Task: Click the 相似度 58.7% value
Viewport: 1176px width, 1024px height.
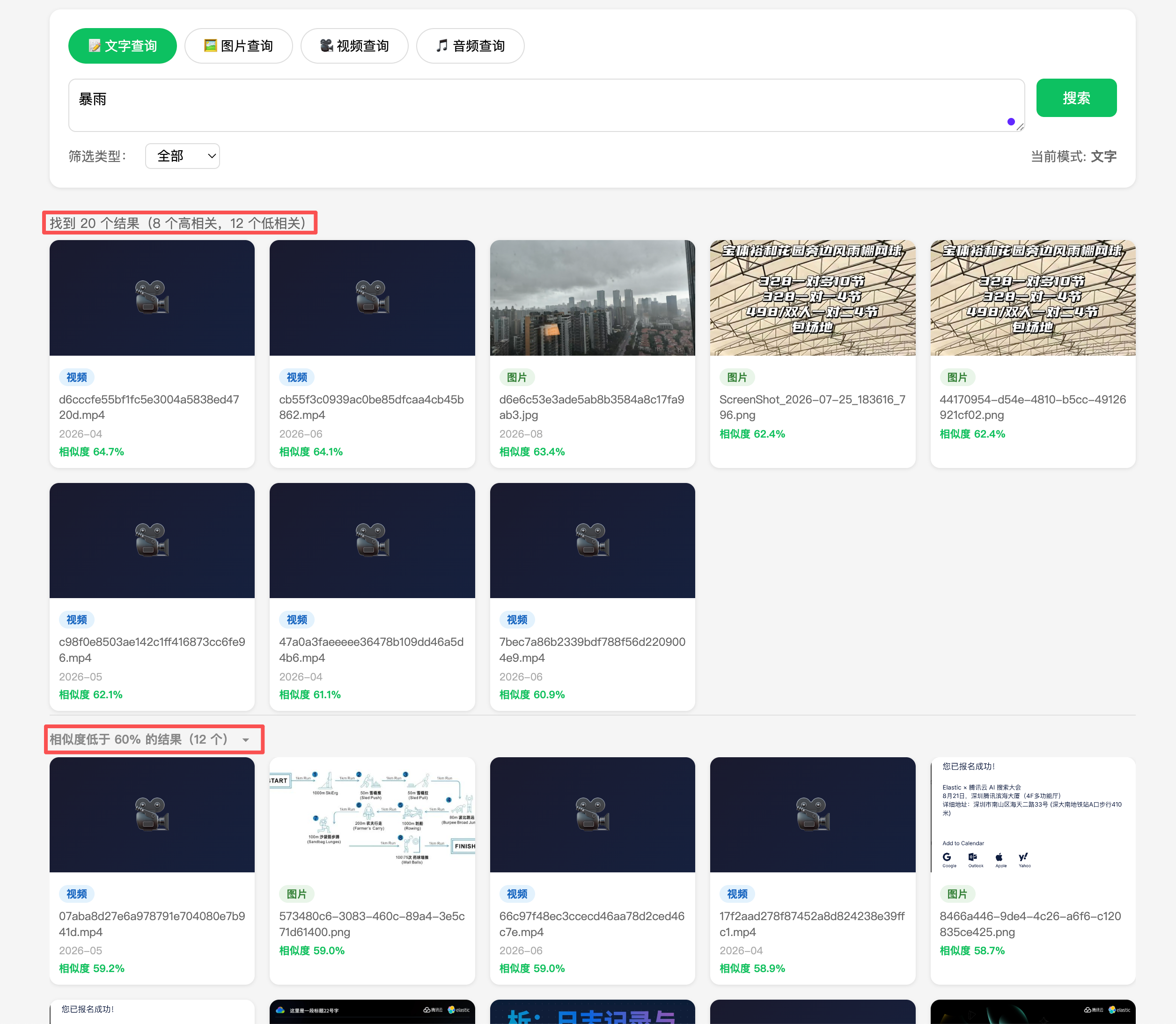Action: [x=972, y=950]
